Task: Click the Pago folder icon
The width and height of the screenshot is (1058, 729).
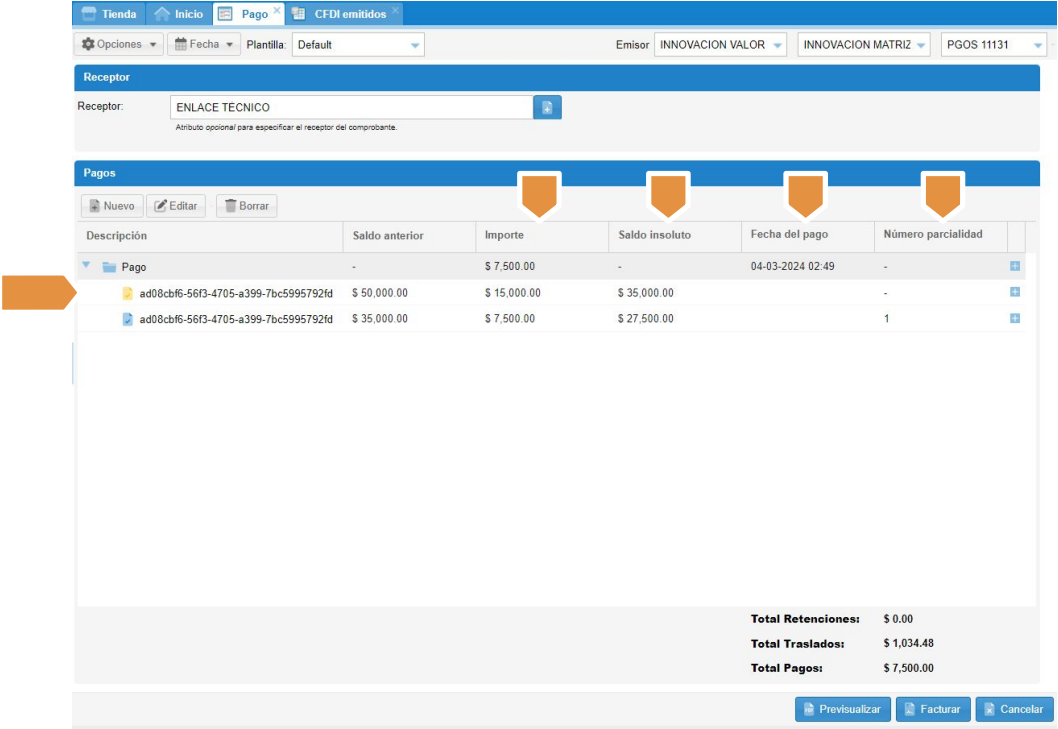Action: click(x=108, y=267)
